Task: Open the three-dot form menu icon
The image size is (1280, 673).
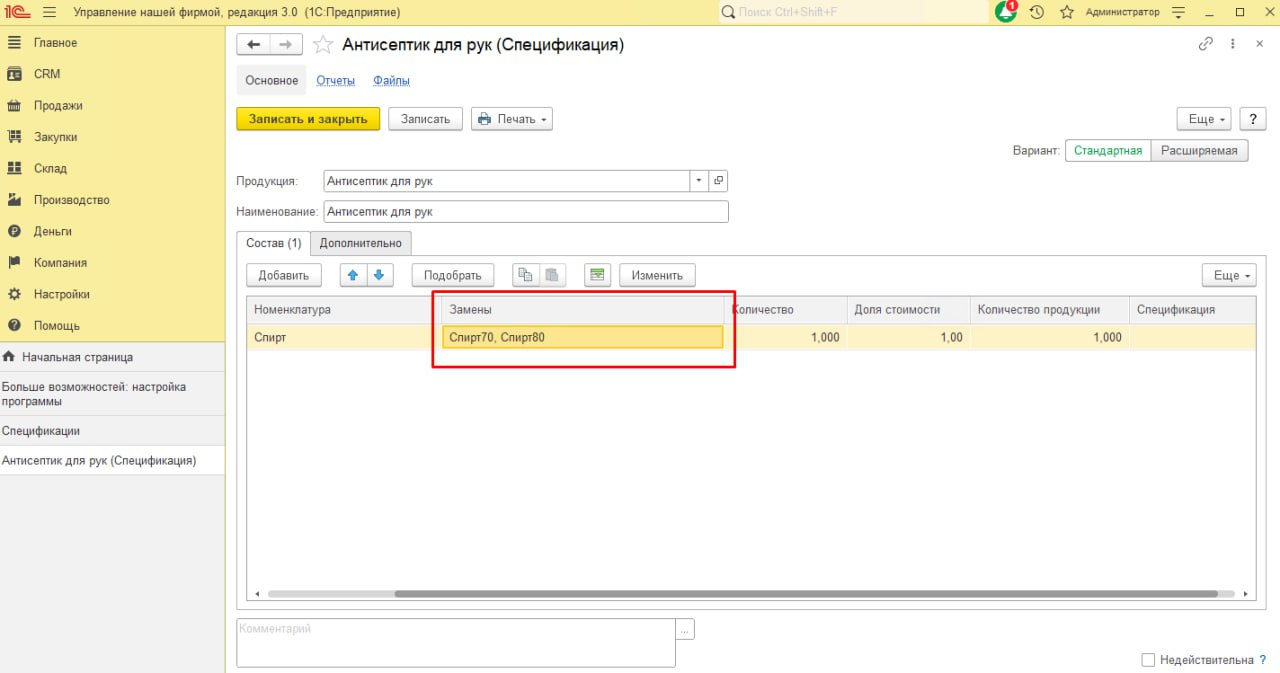Action: (x=1233, y=44)
